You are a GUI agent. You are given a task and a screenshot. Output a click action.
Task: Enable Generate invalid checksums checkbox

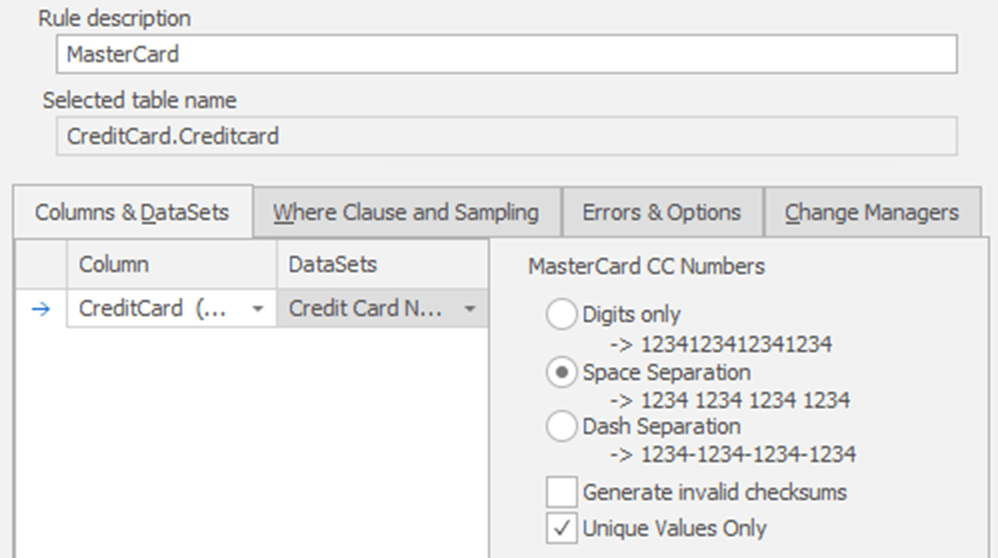tap(561, 492)
